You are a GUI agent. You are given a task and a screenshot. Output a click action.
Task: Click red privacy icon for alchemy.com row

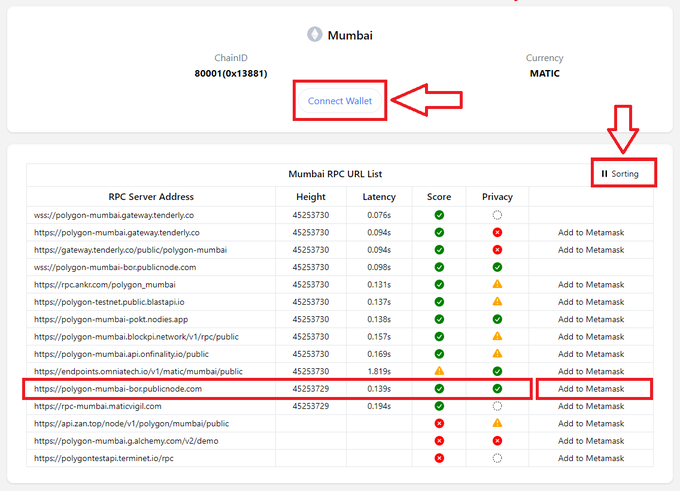[497, 441]
